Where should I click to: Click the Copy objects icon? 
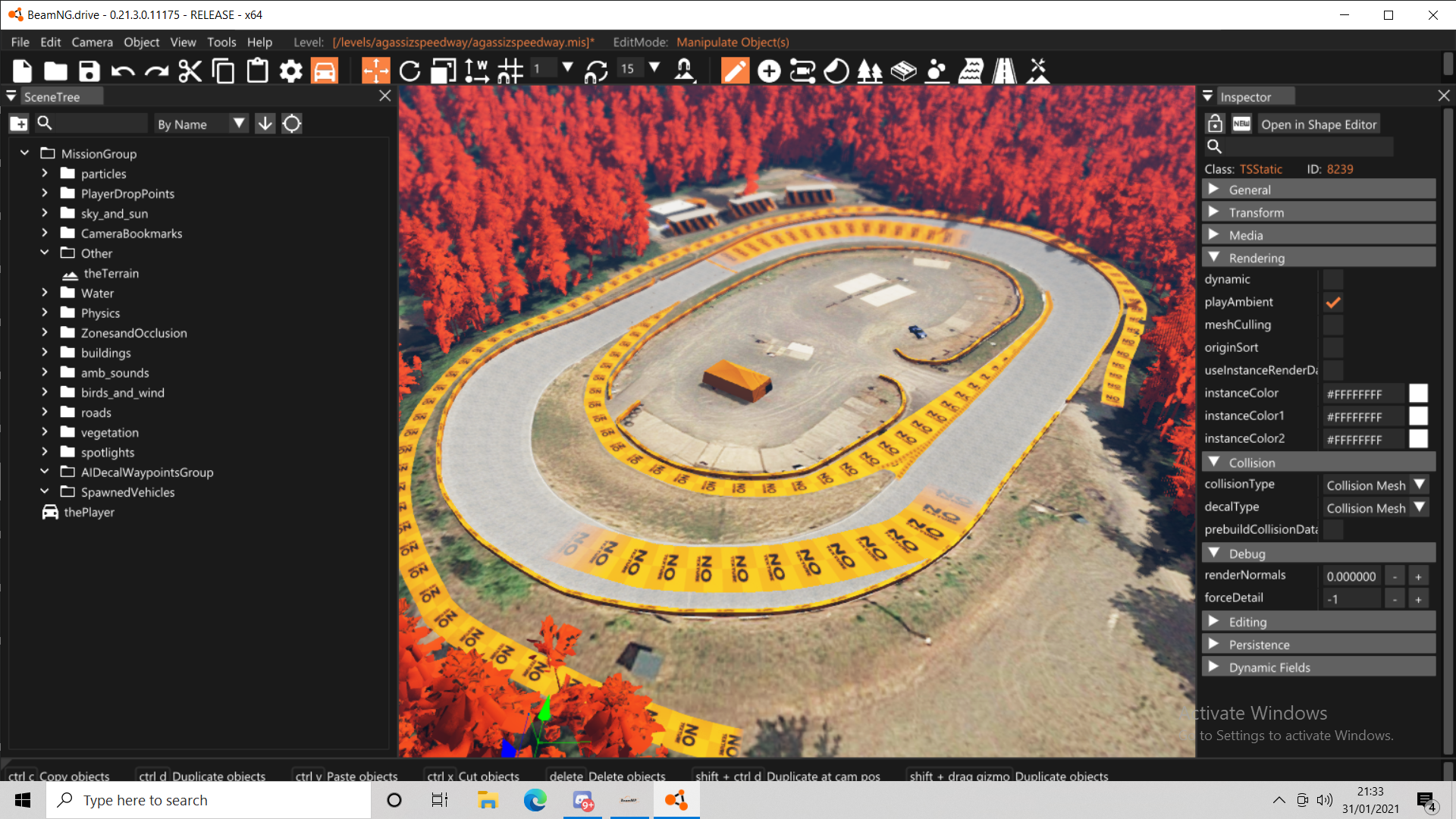click(x=223, y=71)
